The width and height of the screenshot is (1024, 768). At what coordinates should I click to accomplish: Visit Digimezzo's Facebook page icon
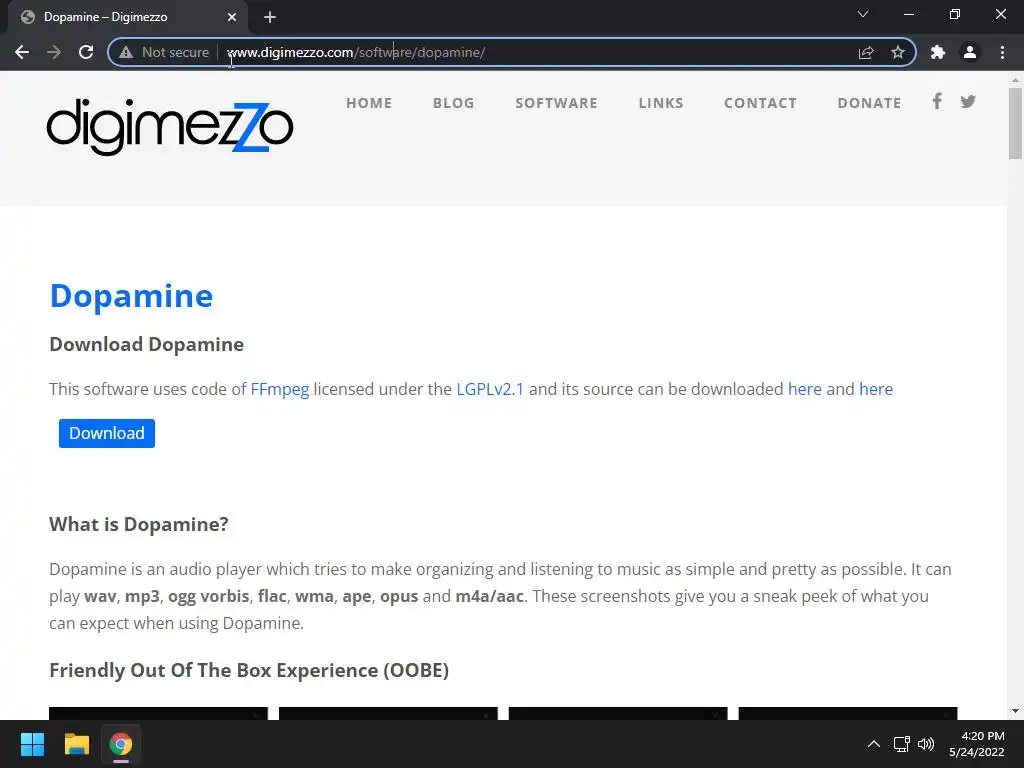click(x=937, y=101)
